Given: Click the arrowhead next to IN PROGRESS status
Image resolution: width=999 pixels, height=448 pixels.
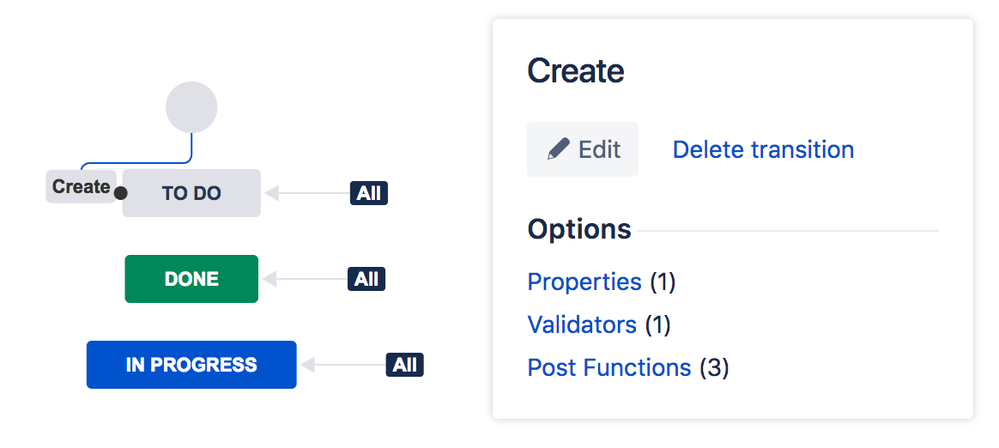Looking at the screenshot, I should (308, 365).
